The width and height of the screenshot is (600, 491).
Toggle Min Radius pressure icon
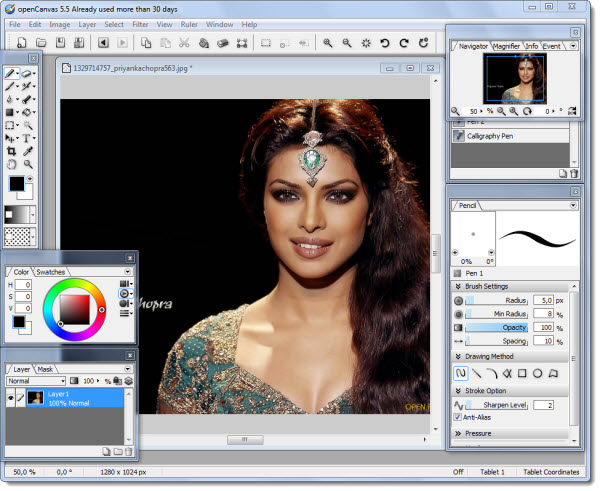pos(458,315)
